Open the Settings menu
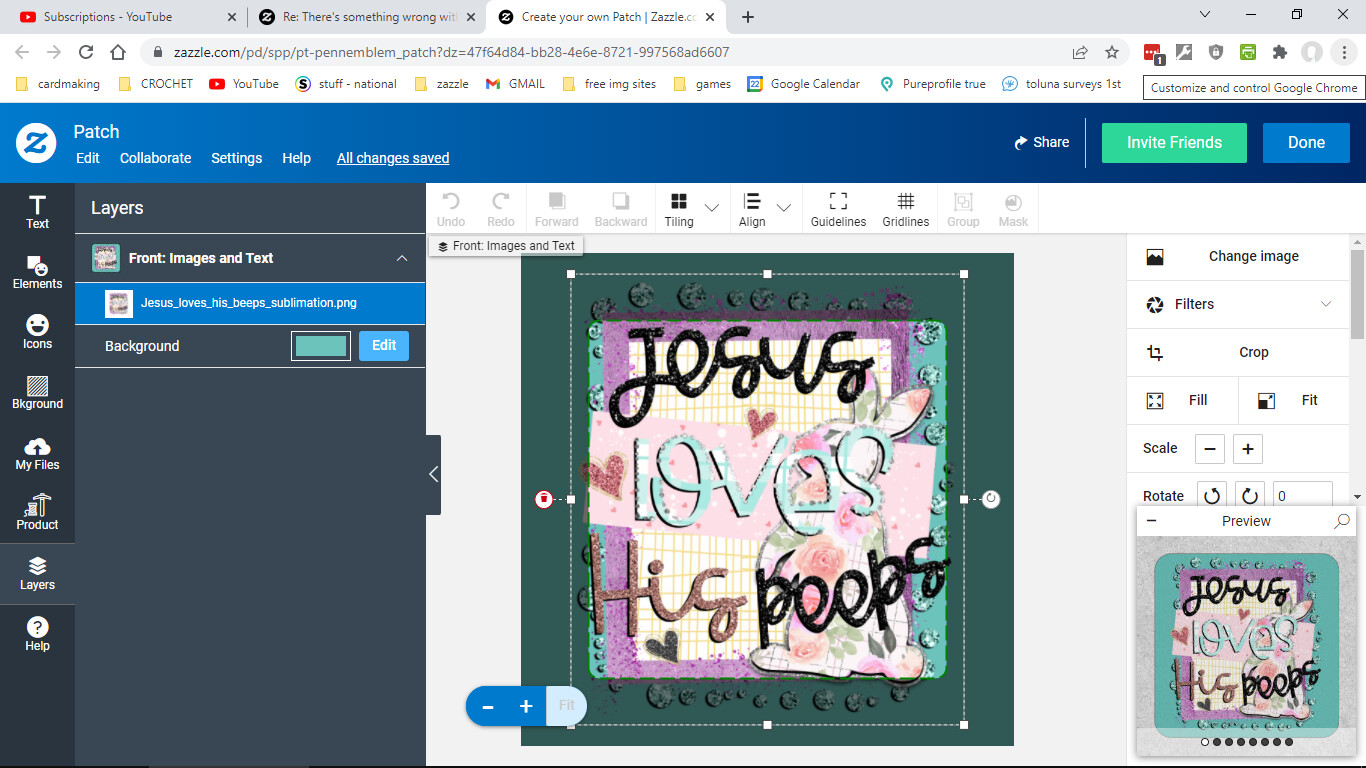Image resolution: width=1366 pixels, height=768 pixels. pyautogui.click(x=236, y=158)
